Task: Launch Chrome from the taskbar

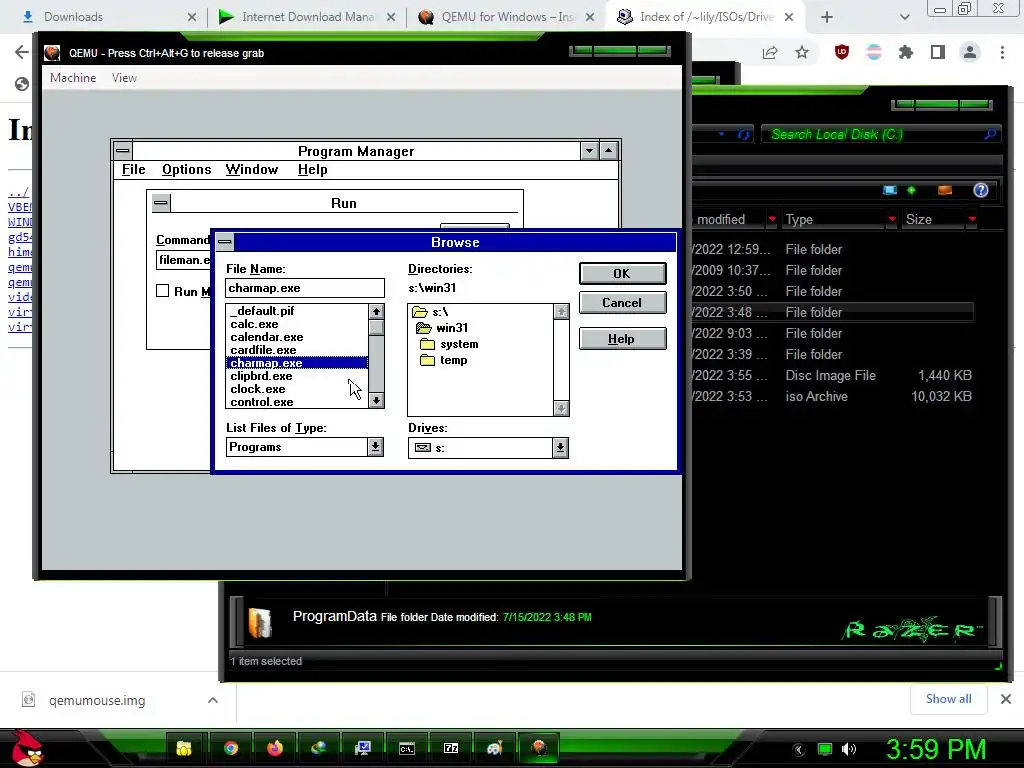Action: (x=231, y=748)
